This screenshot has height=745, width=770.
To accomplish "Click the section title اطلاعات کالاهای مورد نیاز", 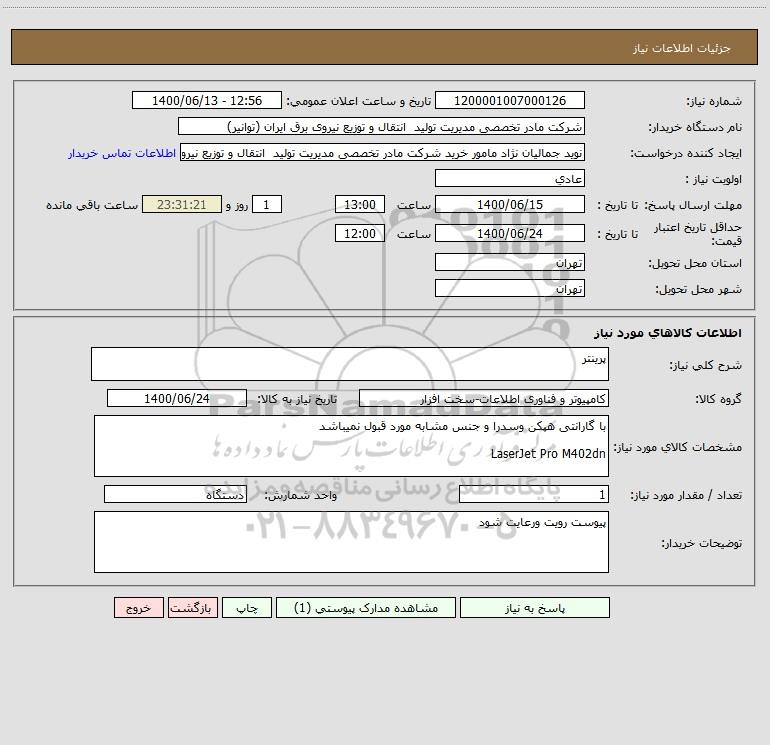I will [x=667, y=332].
